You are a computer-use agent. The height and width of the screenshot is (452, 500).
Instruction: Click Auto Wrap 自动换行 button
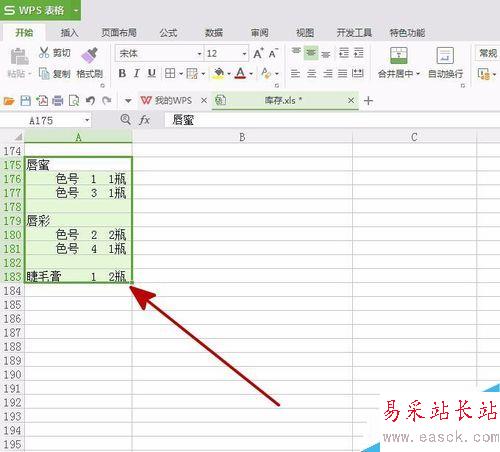pyautogui.click(x=445, y=62)
